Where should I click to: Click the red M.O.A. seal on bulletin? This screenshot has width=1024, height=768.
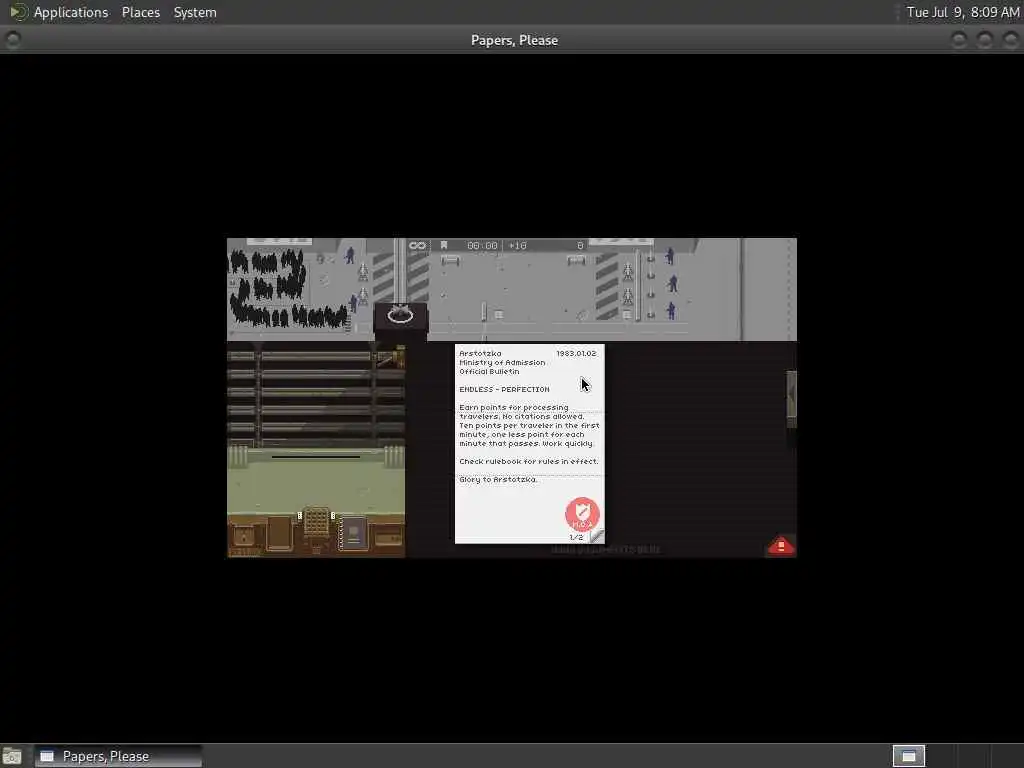click(x=582, y=514)
